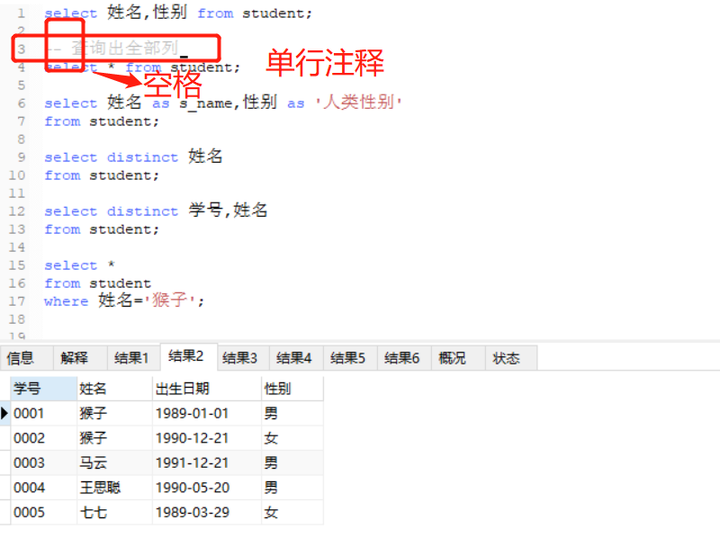Click the 姓名 cell 马云
Viewport: 720px width, 547px height.
click(114, 462)
